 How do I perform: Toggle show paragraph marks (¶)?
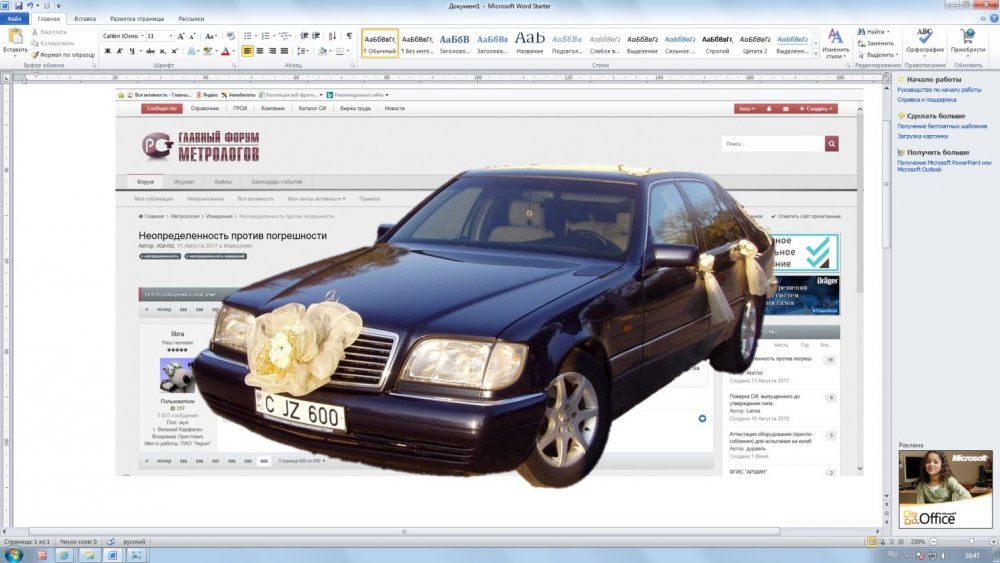349,36
